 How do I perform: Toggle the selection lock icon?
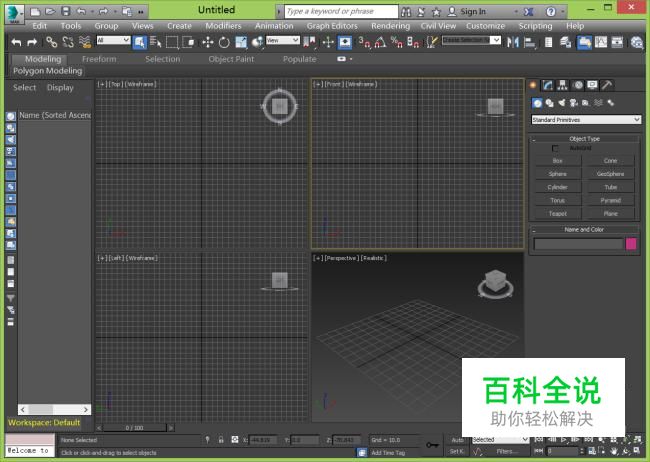[220, 440]
